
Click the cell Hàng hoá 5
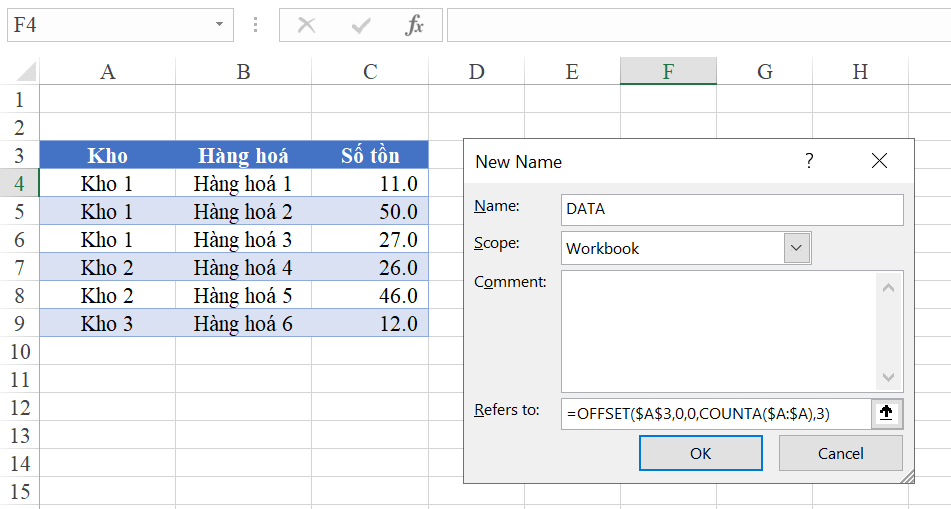point(243,295)
